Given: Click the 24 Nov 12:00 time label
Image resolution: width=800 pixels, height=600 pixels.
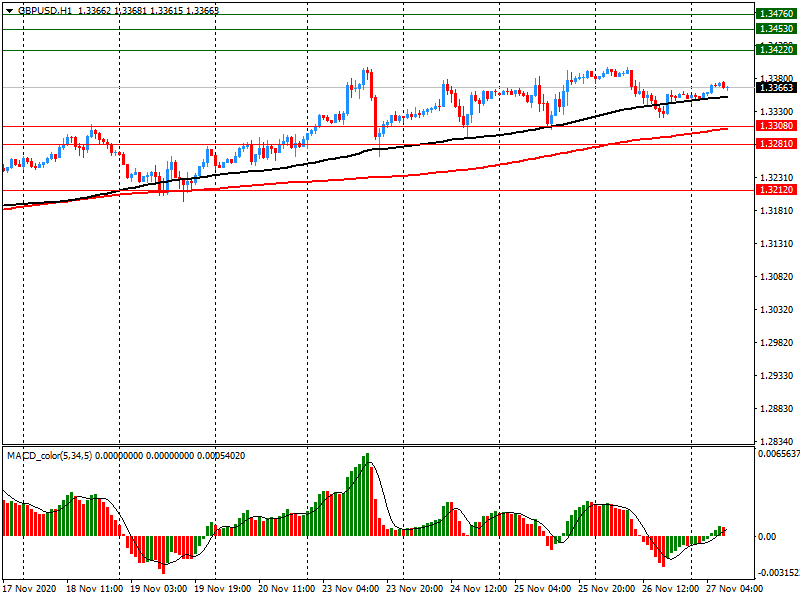Looking at the screenshot, I should pos(478,589).
